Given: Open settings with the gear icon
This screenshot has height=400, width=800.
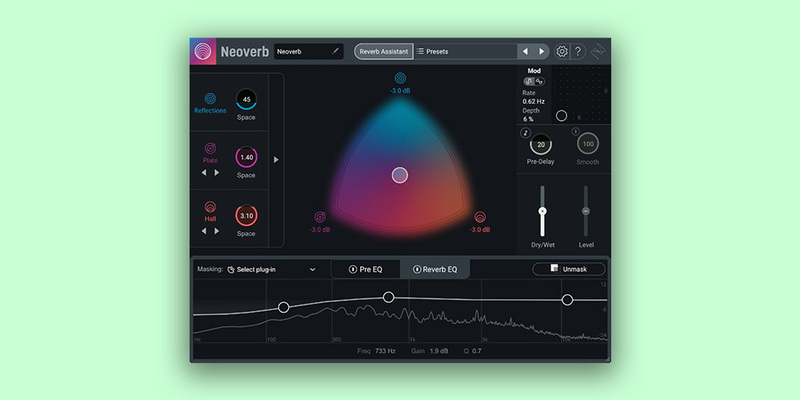Looking at the screenshot, I should pos(562,51).
